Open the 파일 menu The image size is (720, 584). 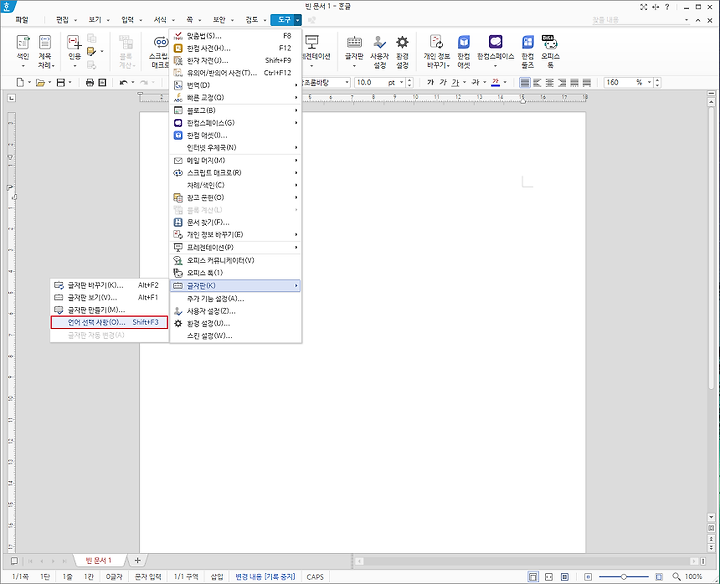22,20
